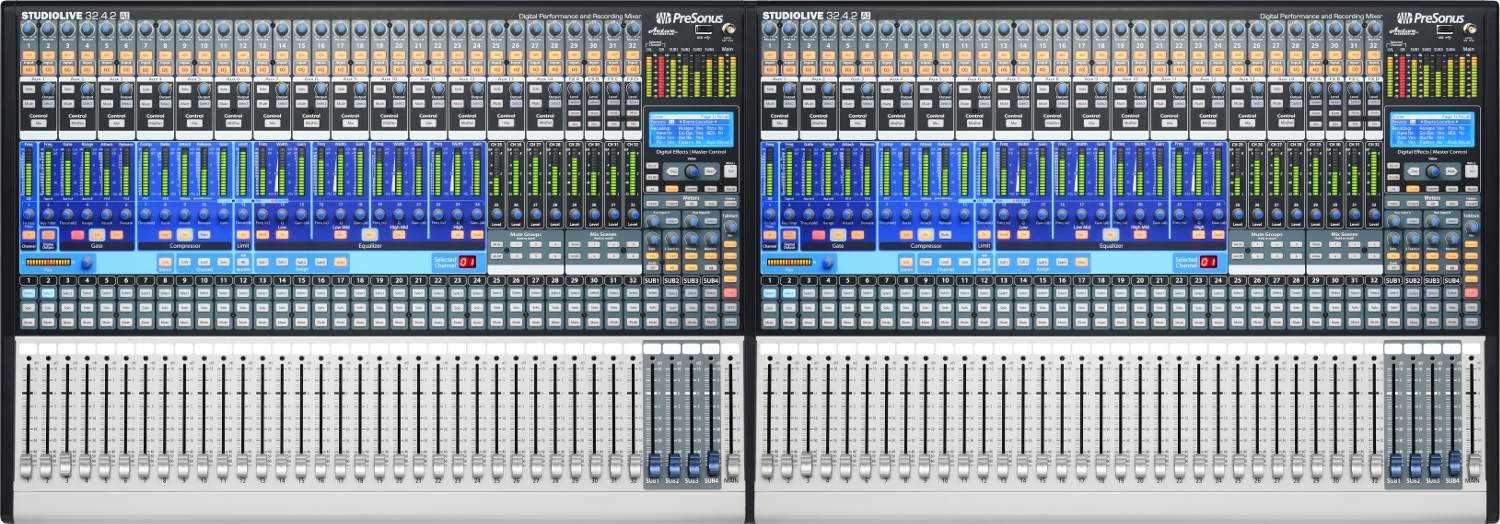
Task: Turn Master Control Value knob, left mixer
Action: tap(692, 171)
